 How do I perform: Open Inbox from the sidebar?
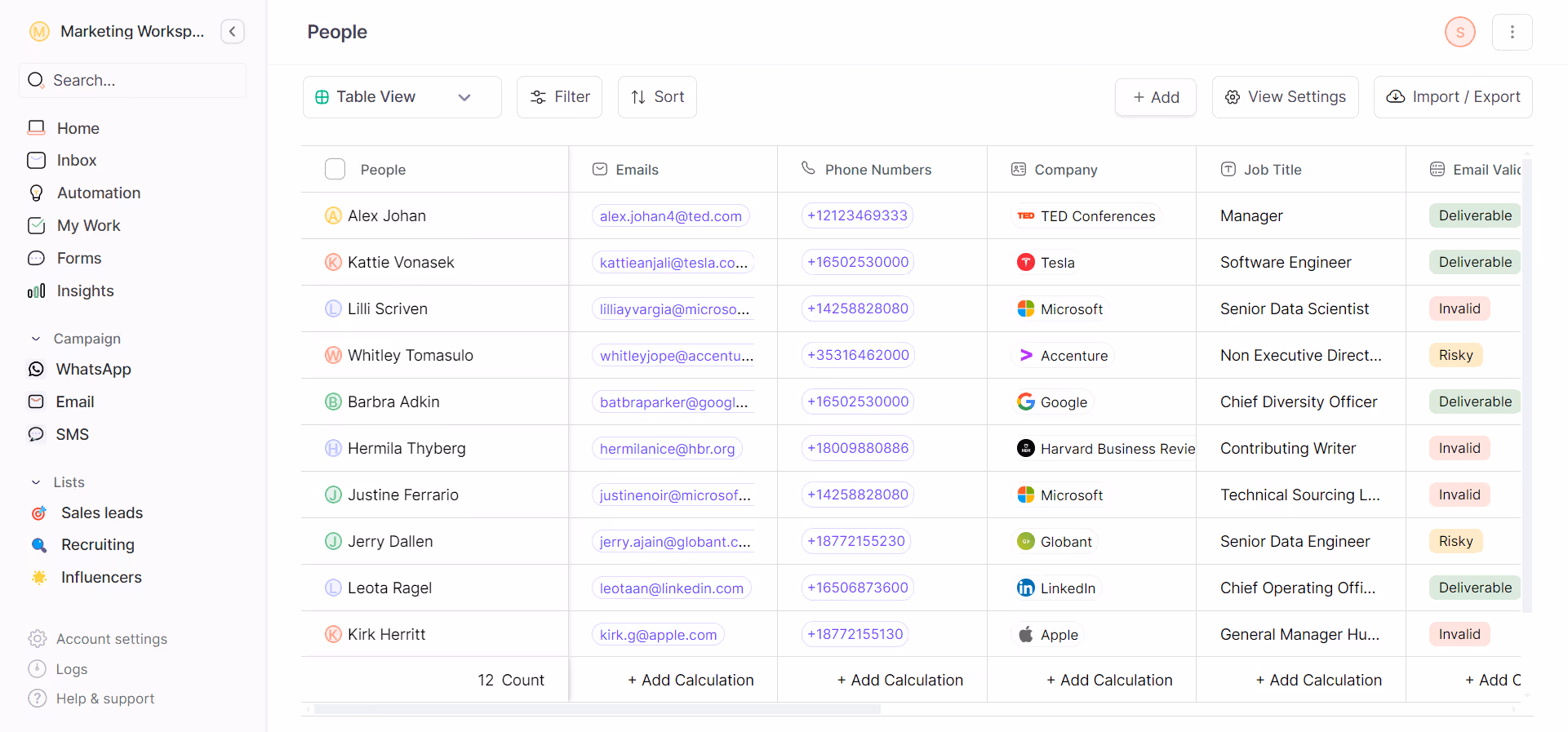coord(77,160)
